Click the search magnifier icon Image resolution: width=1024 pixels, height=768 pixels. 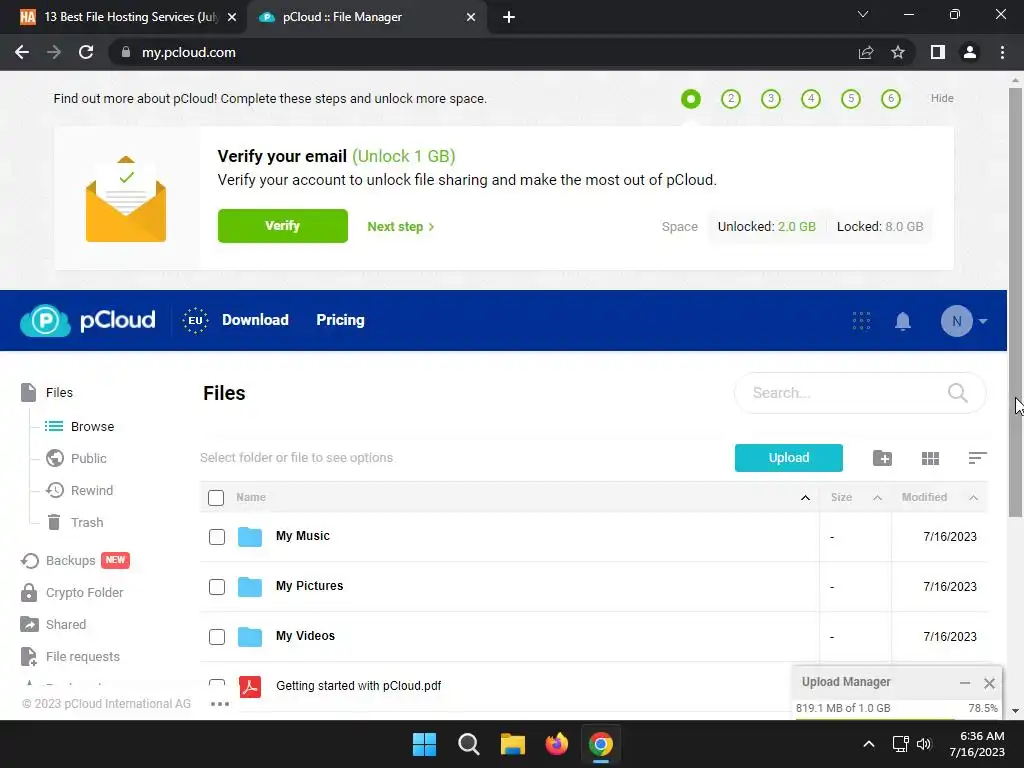(x=957, y=392)
